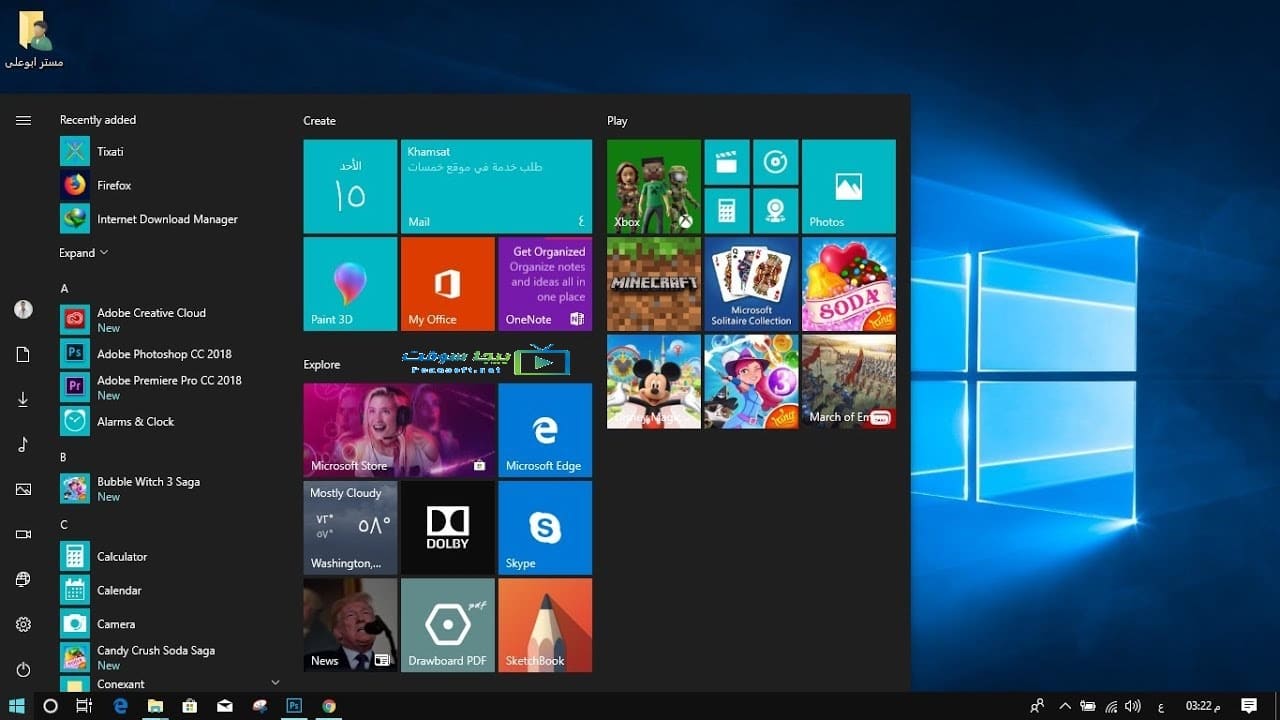Click the Explore group heading
Screen dimensions: 1280x720
point(322,364)
